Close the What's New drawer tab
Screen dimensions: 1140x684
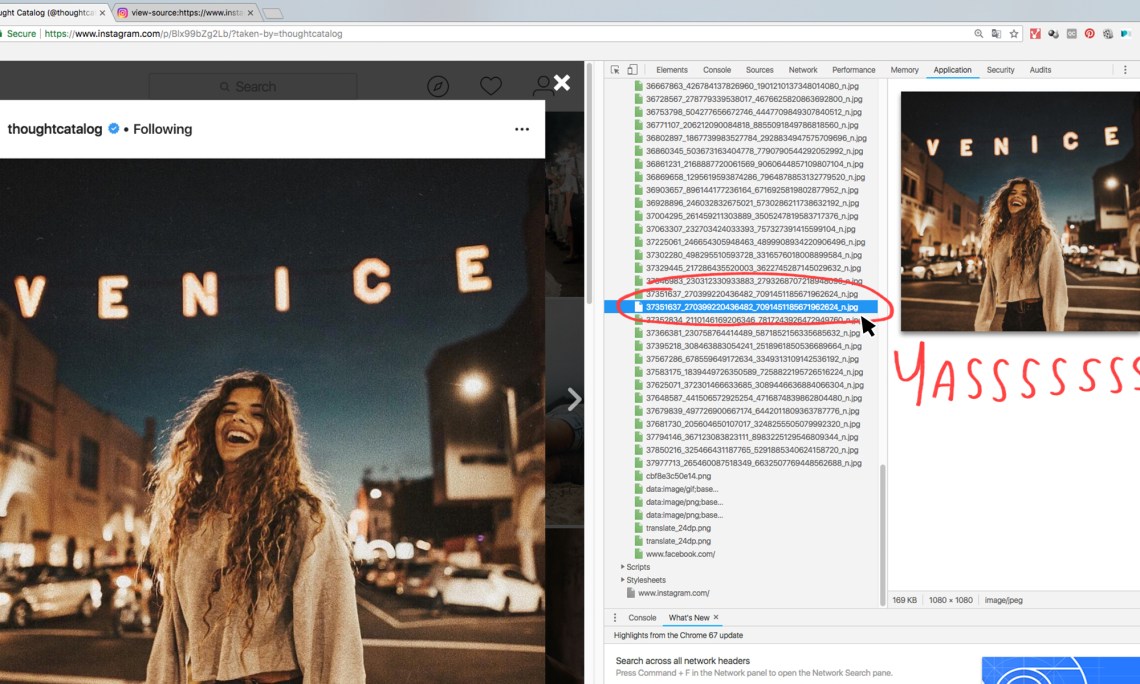(x=716, y=617)
